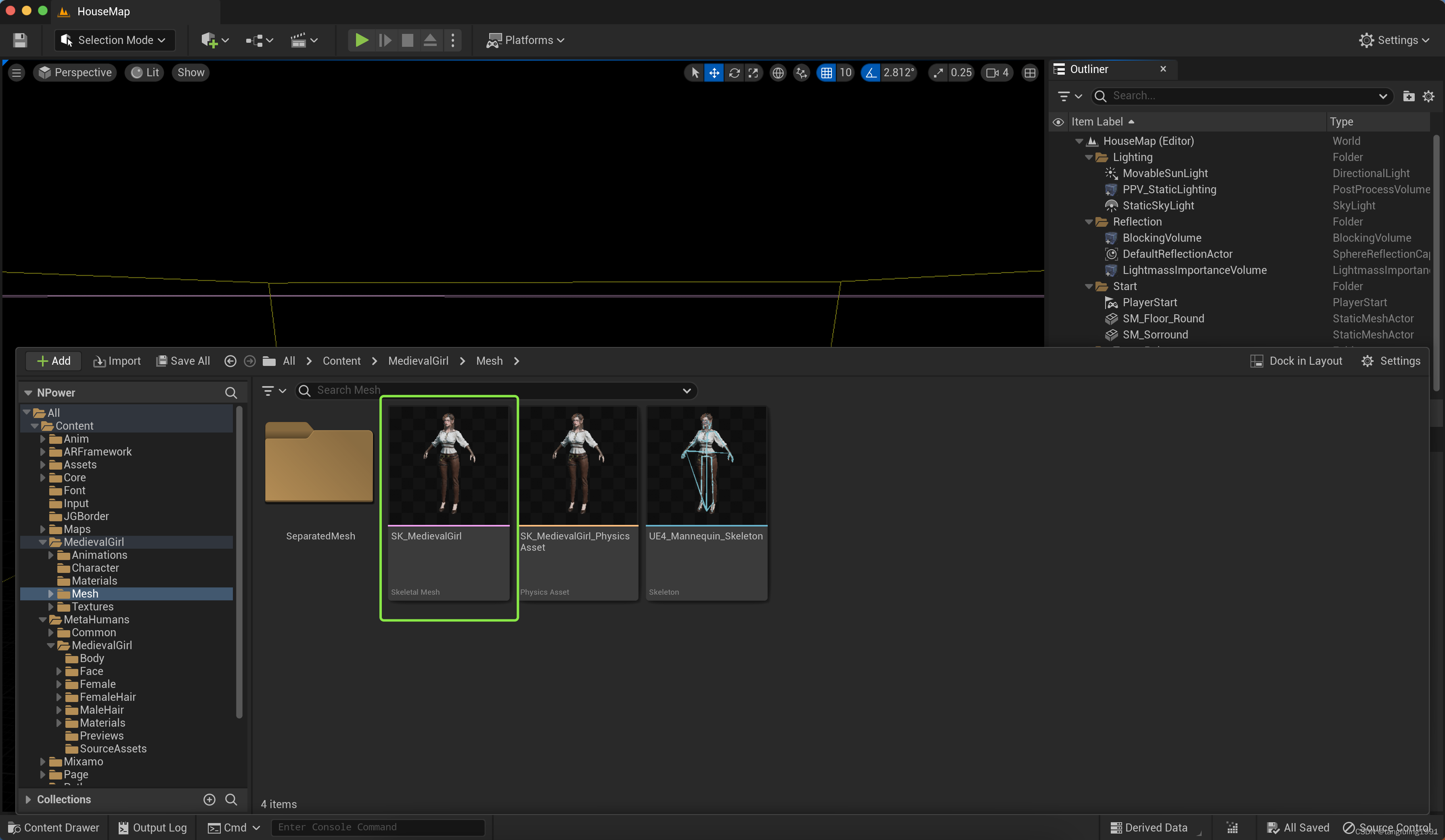The width and height of the screenshot is (1445, 840).
Task: Click the eject from player button
Action: click(430, 40)
